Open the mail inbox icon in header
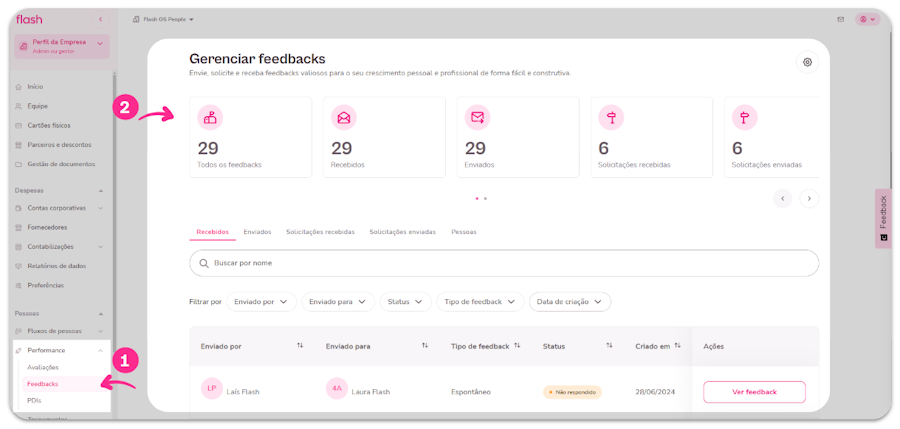 click(841, 20)
